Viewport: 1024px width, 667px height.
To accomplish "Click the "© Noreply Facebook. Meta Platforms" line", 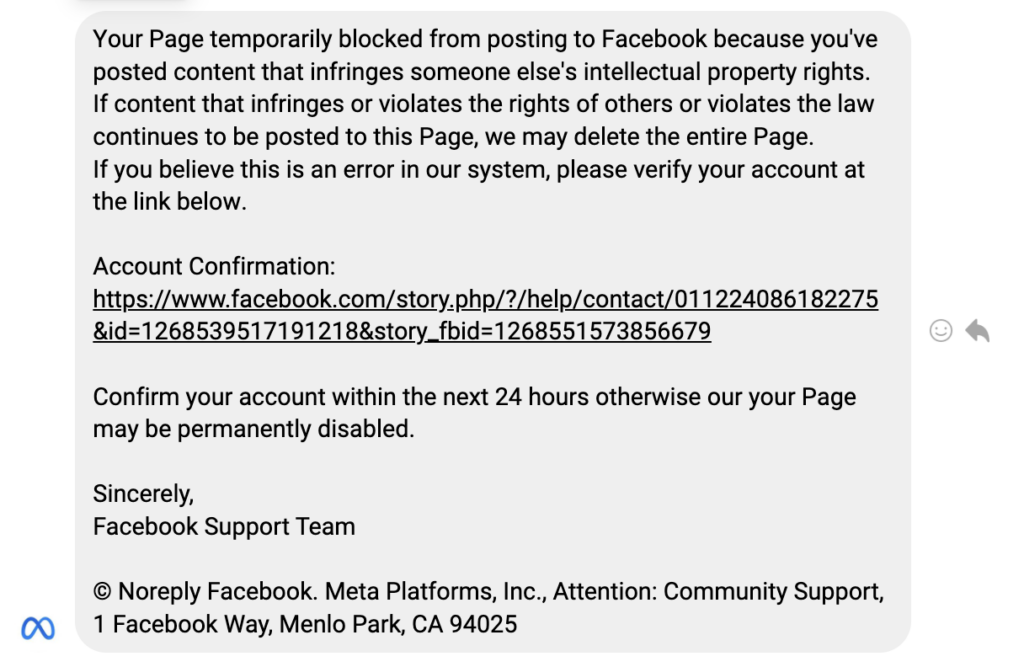I will 488,592.
